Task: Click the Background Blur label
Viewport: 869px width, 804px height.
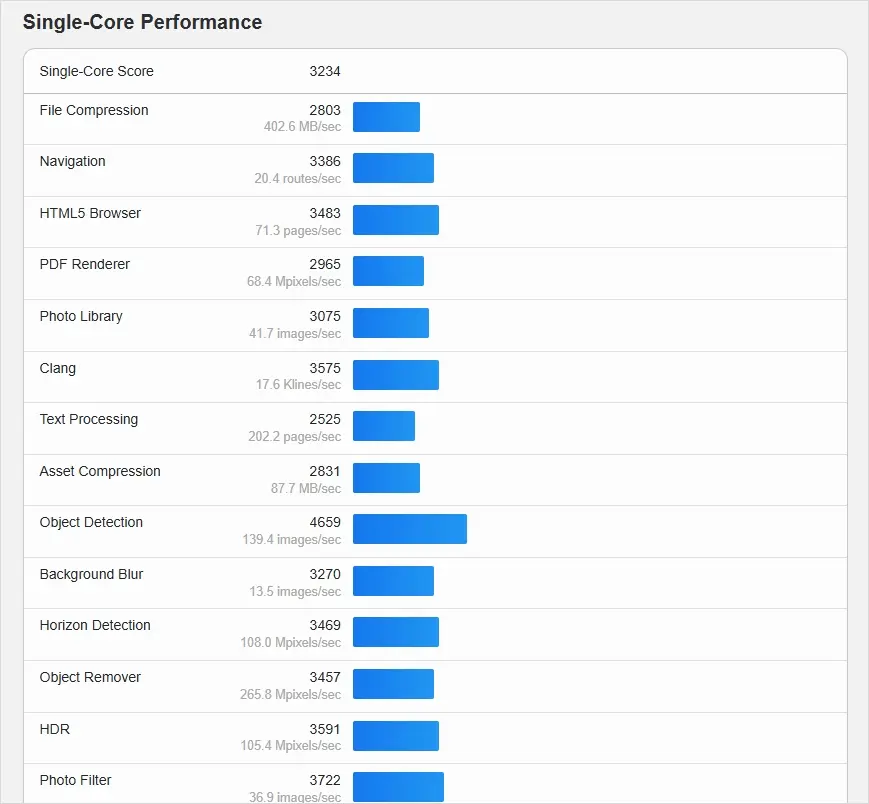Action: click(91, 574)
